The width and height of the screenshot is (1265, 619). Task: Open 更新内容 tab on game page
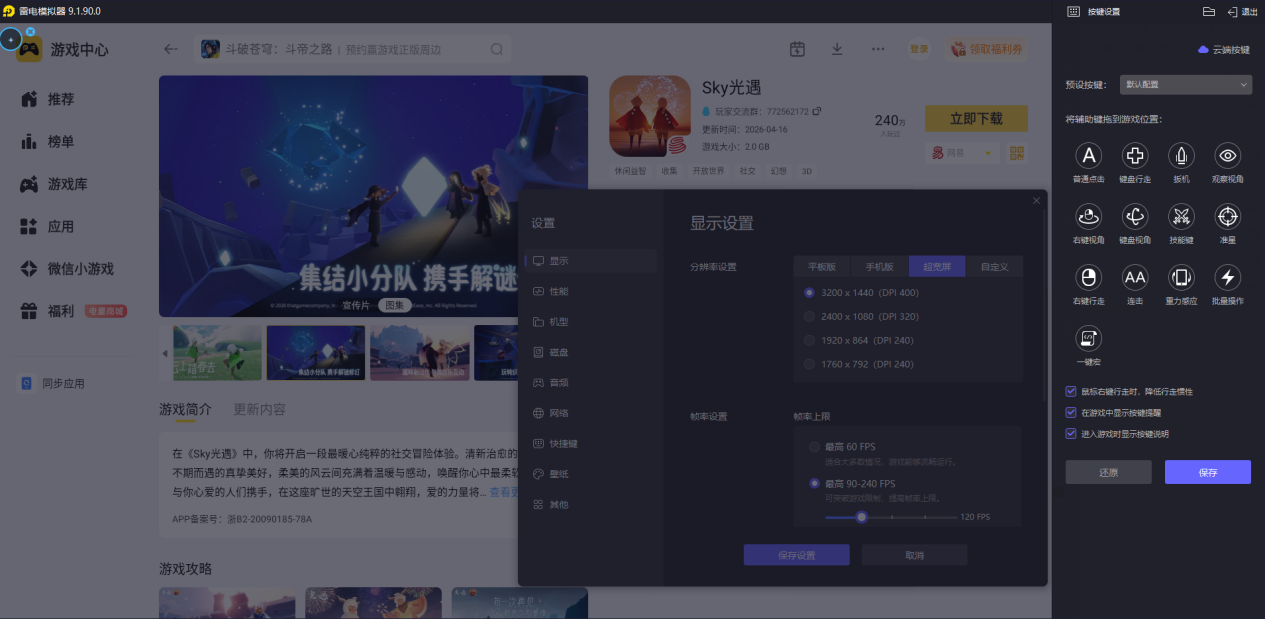coord(259,409)
